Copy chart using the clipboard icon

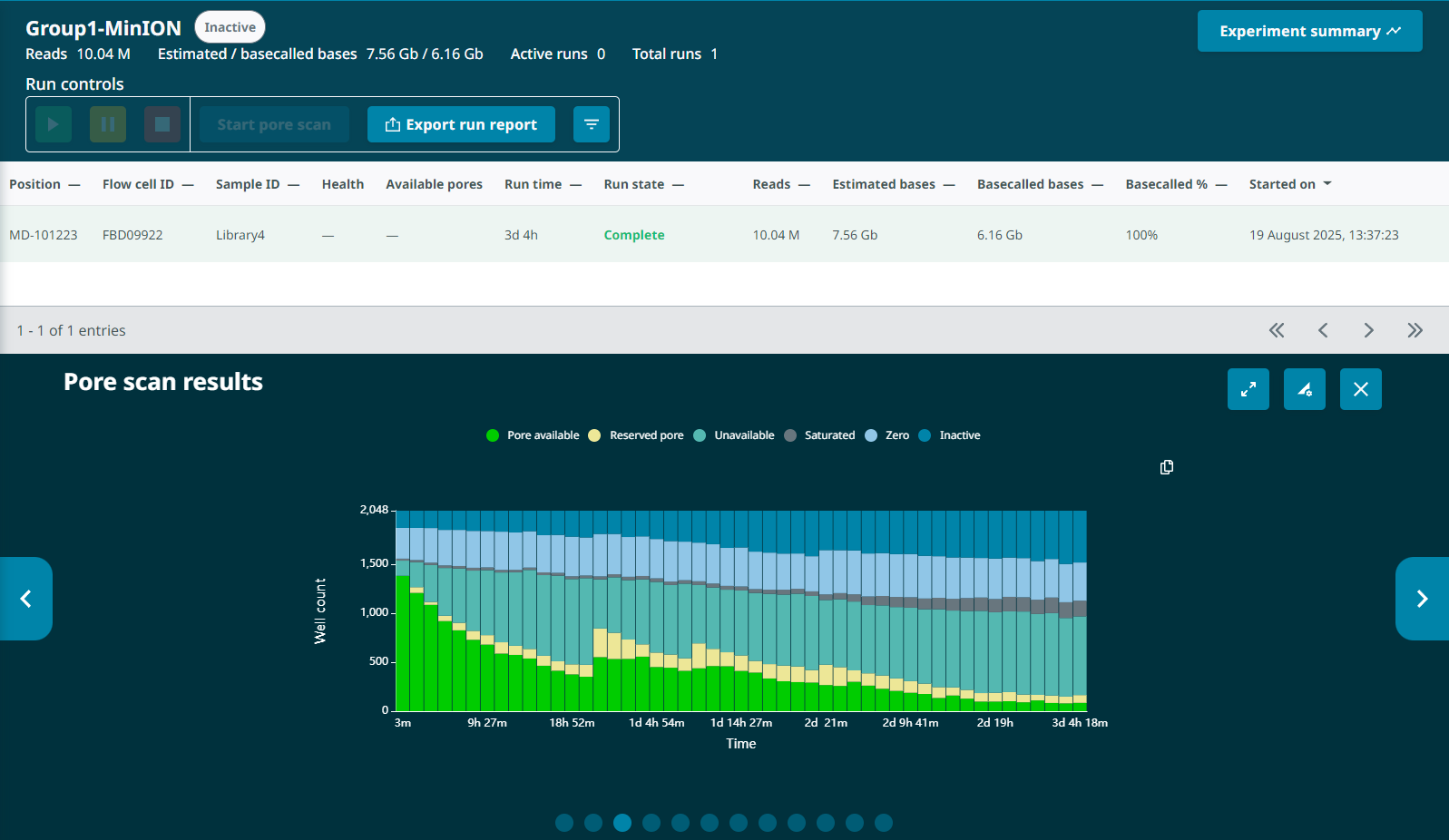tap(1167, 467)
